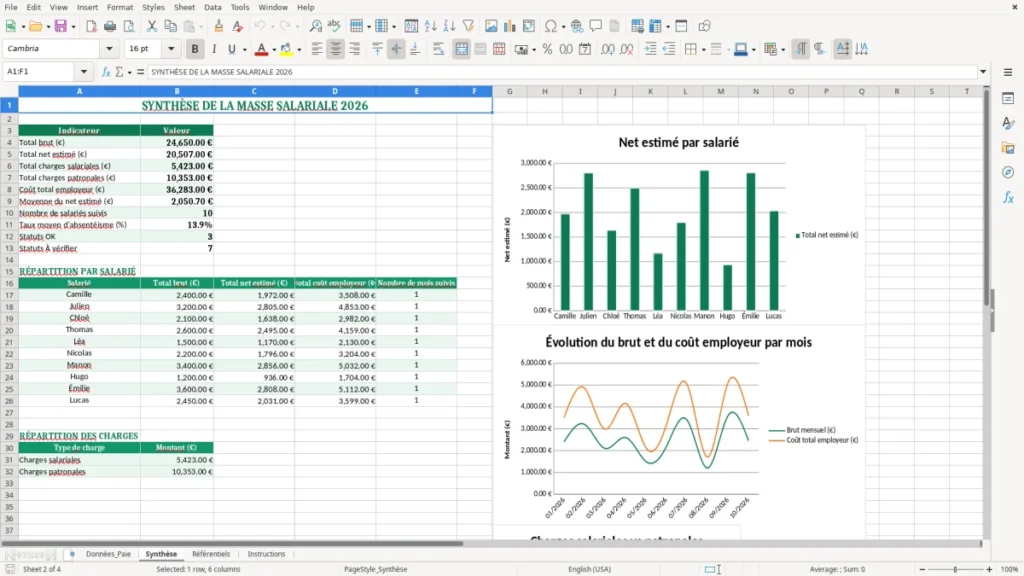
Task: Toggle Align Right
Action: tap(355, 49)
